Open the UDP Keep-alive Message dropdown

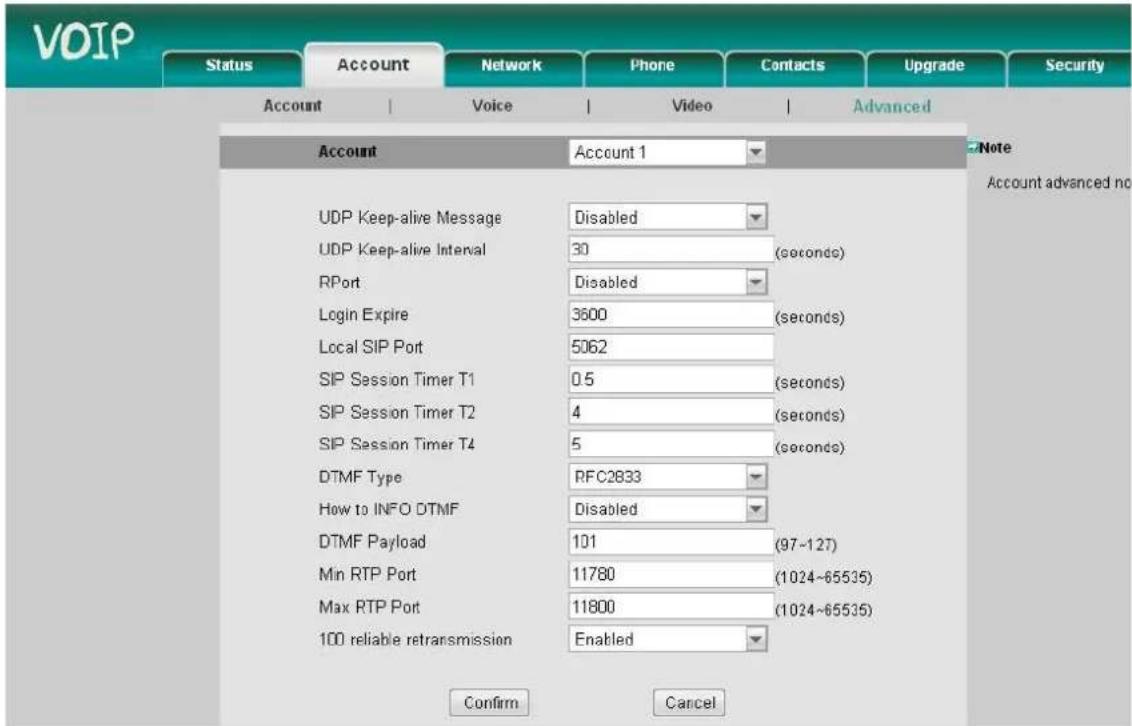point(667,217)
